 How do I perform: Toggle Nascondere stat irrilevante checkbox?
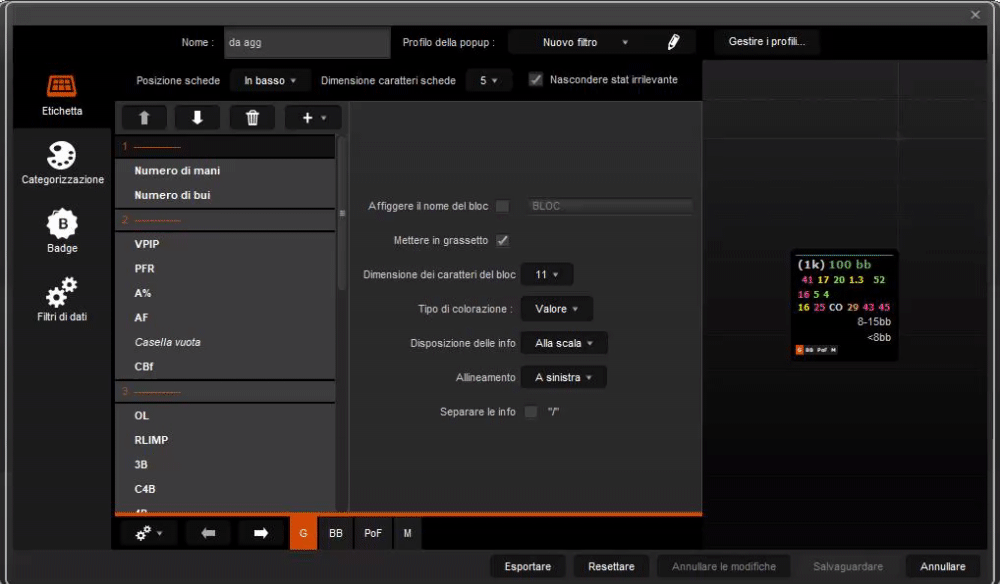click(536, 80)
